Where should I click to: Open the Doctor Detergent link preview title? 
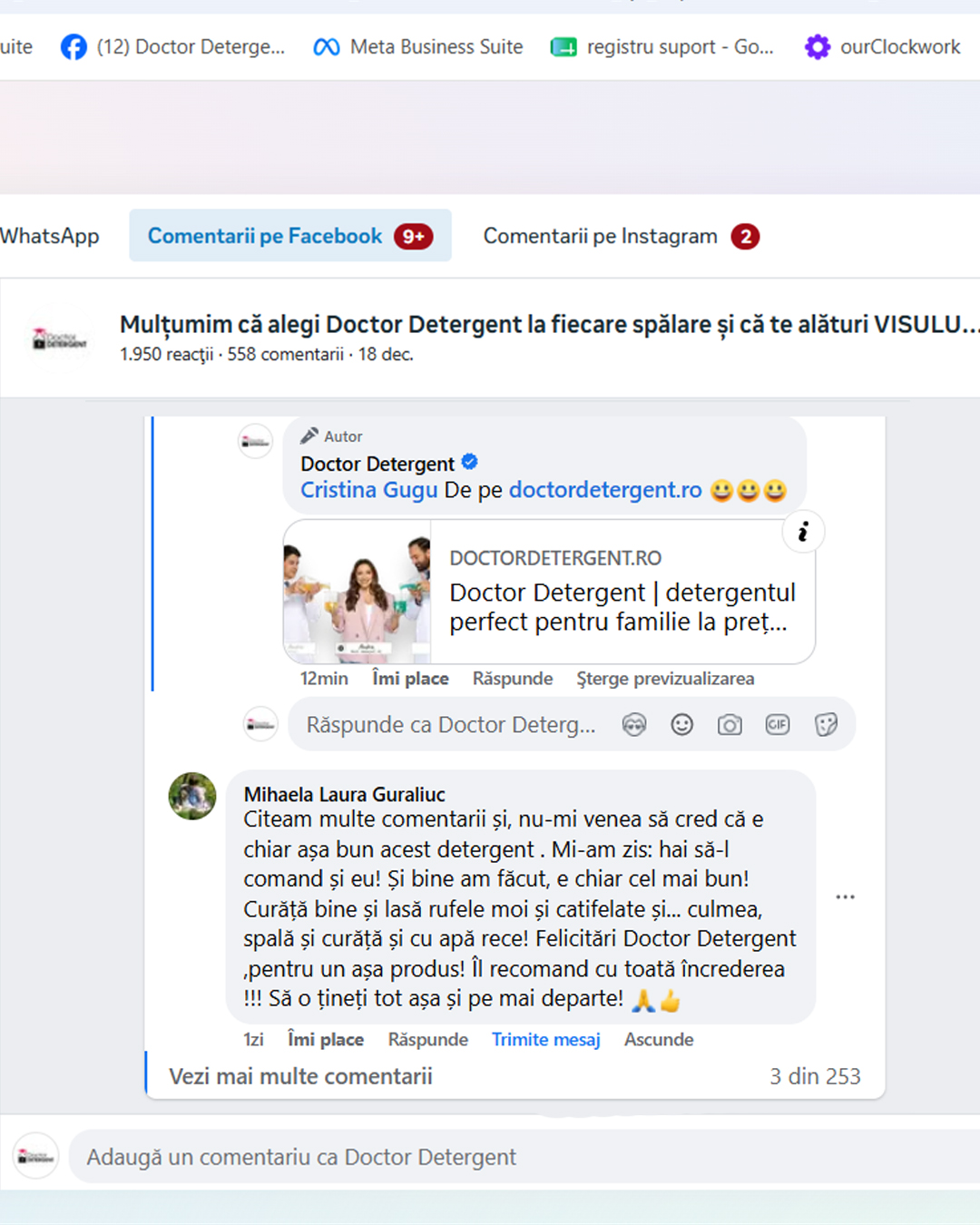pos(622,607)
